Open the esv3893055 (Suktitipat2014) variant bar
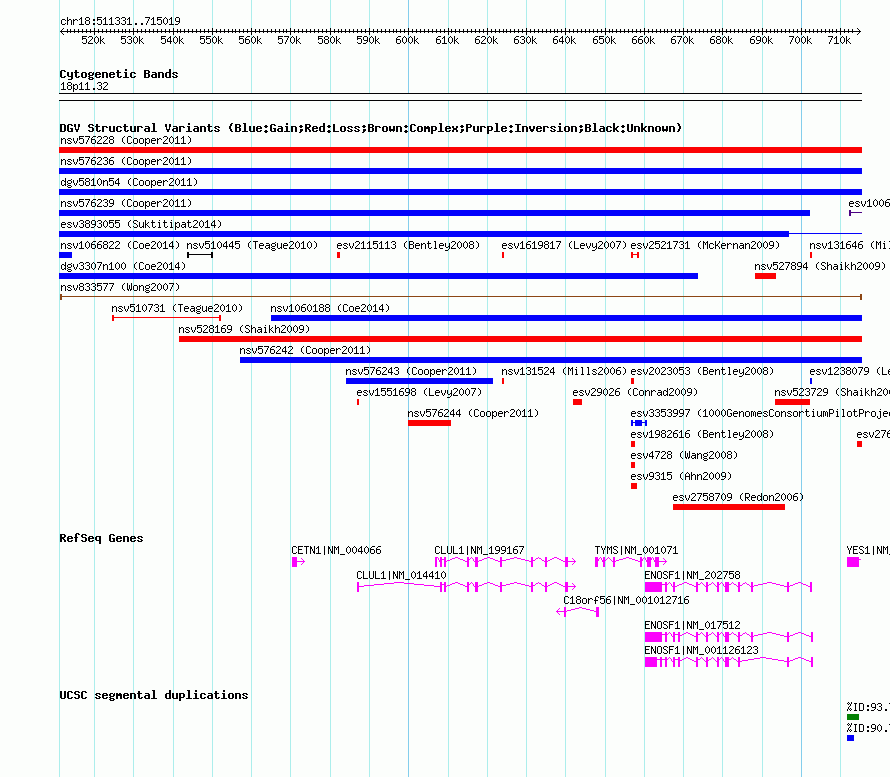The height and width of the screenshot is (777, 890). [460, 234]
